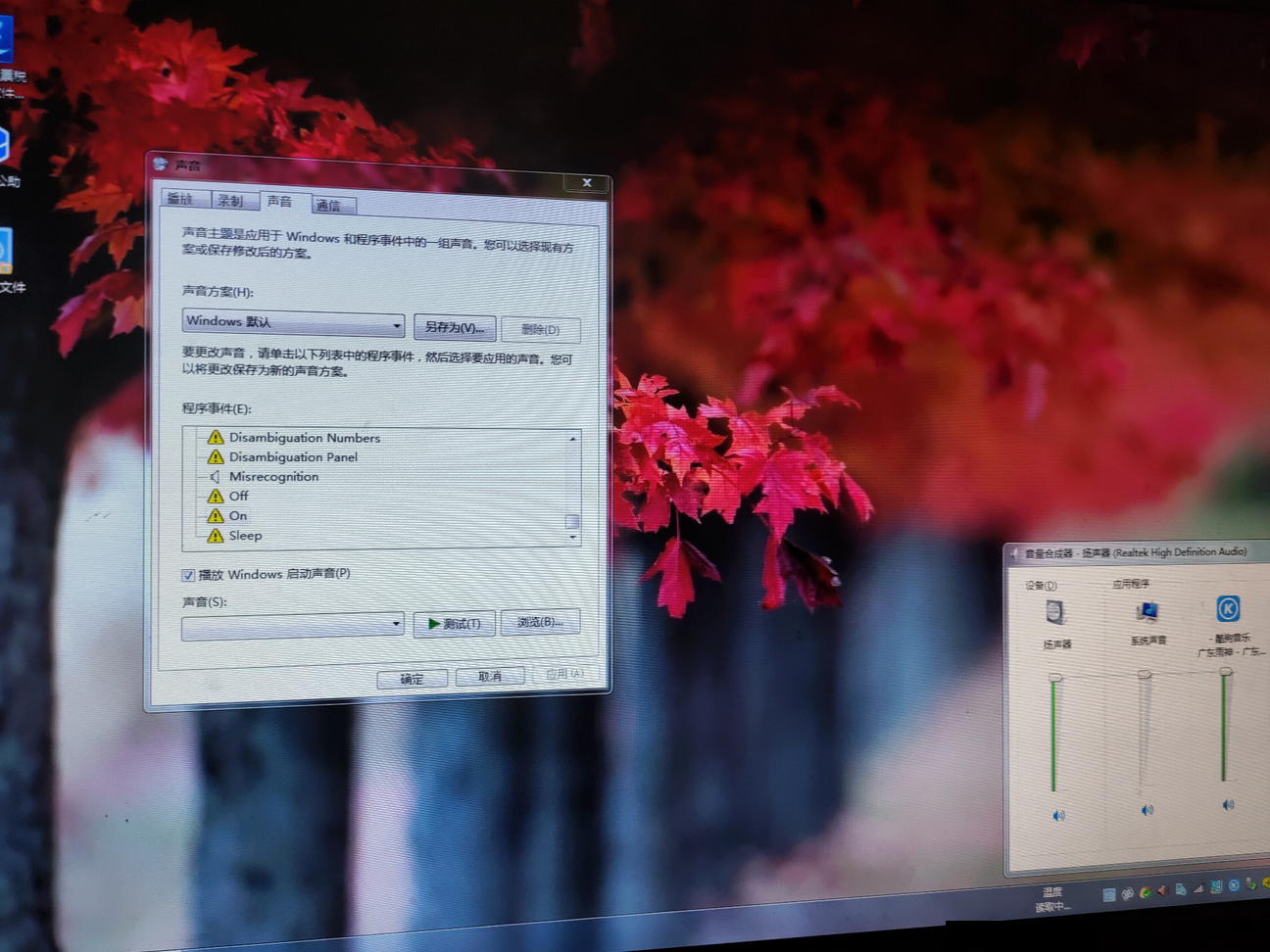The width and height of the screenshot is (1270, 952).
Task: Select the Sleep program event
Action: pos(245,536)
